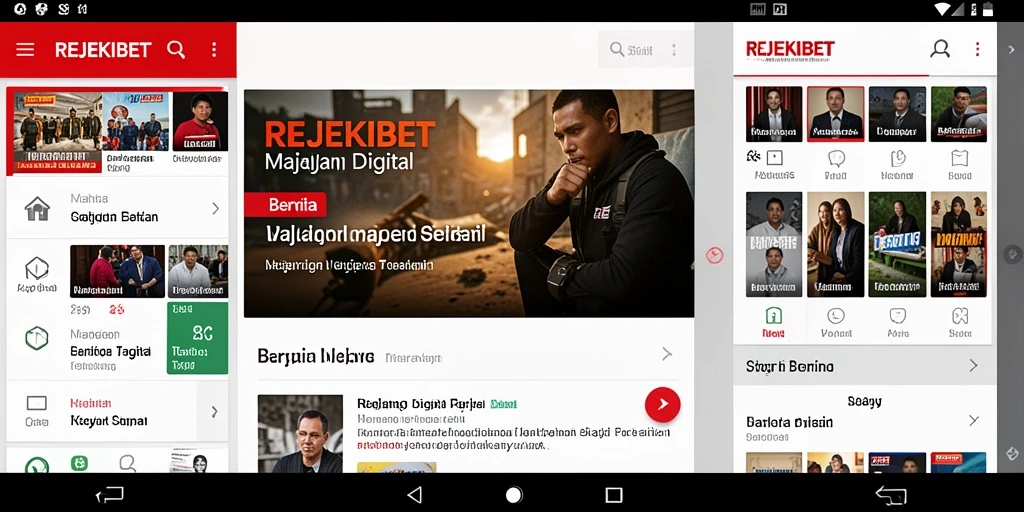Open the man in white shirt thumbnail at left
Viewport: 1024px width, 512px height.
198,272
